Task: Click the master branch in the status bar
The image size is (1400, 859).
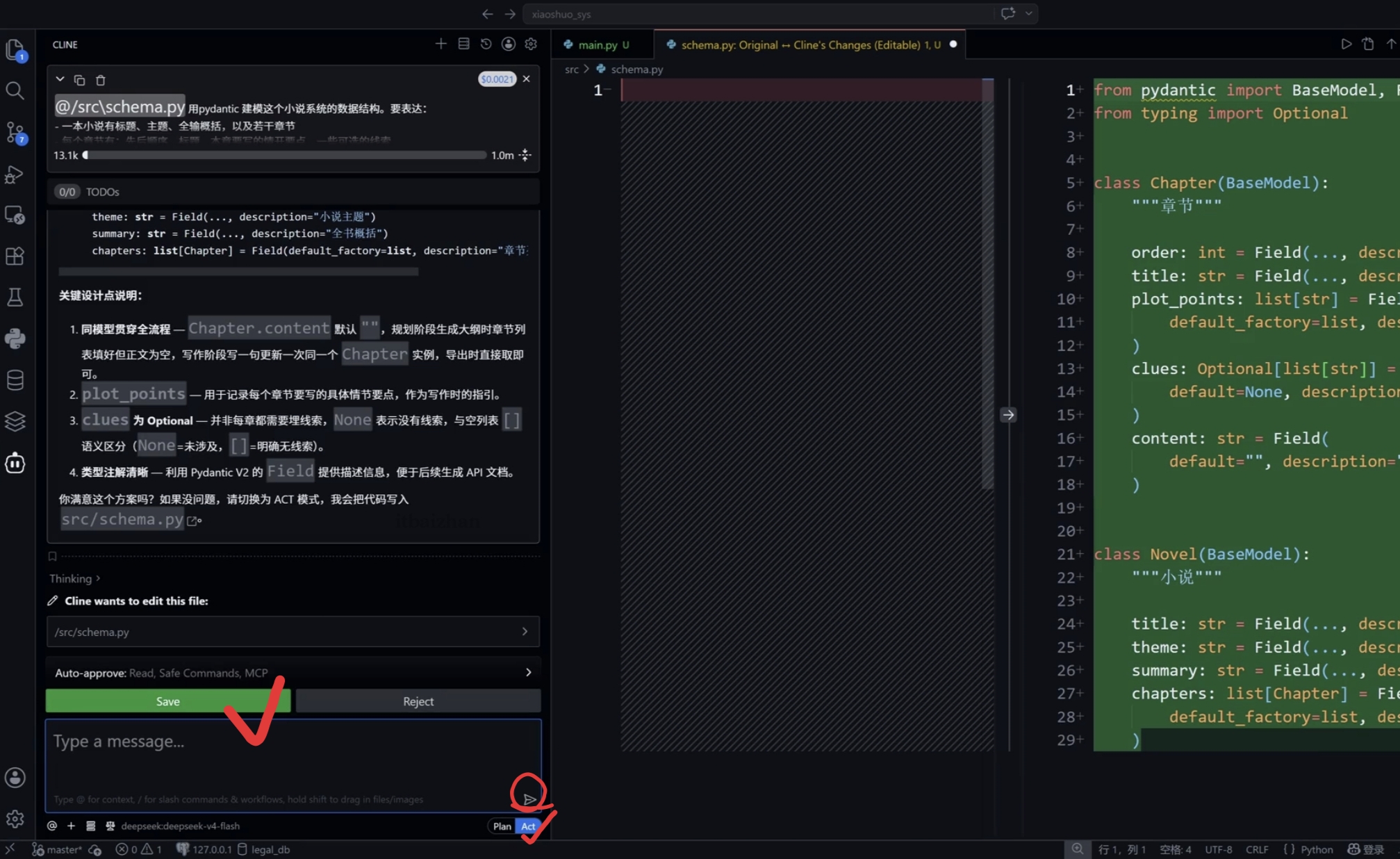Action: 57,849
